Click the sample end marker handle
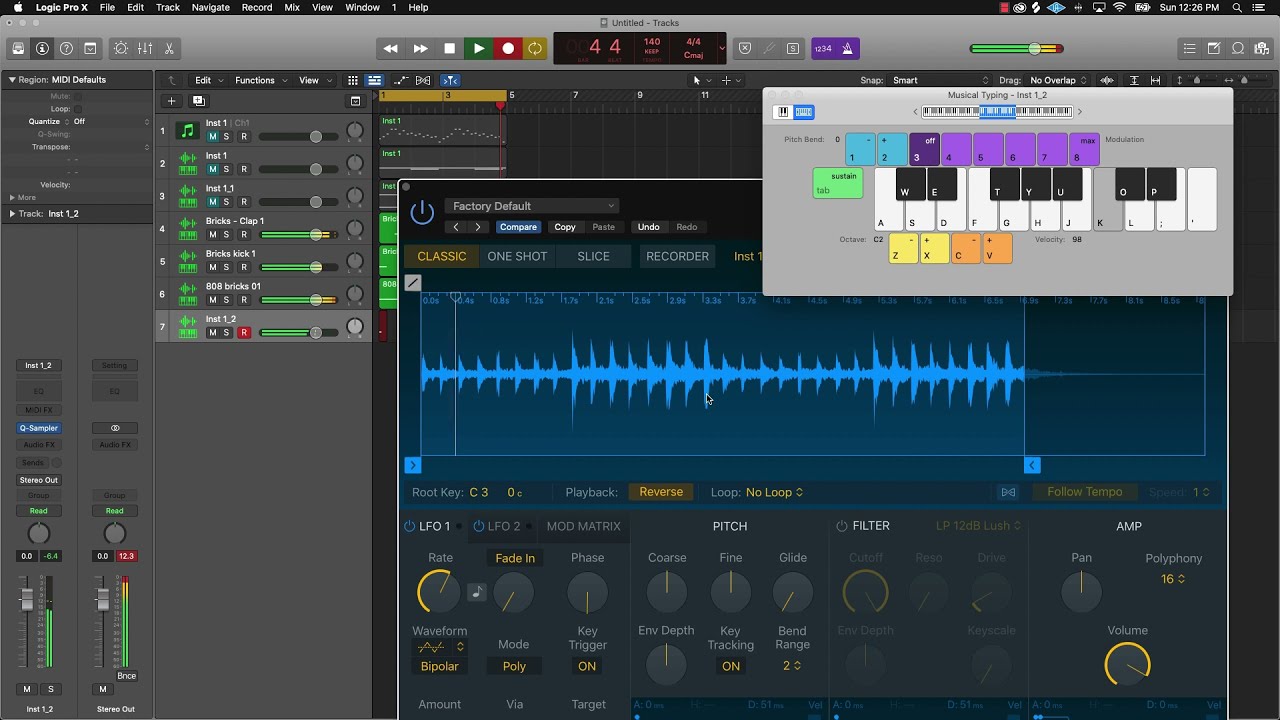This screenshot has height=720, width=1280. (1032, 465)
